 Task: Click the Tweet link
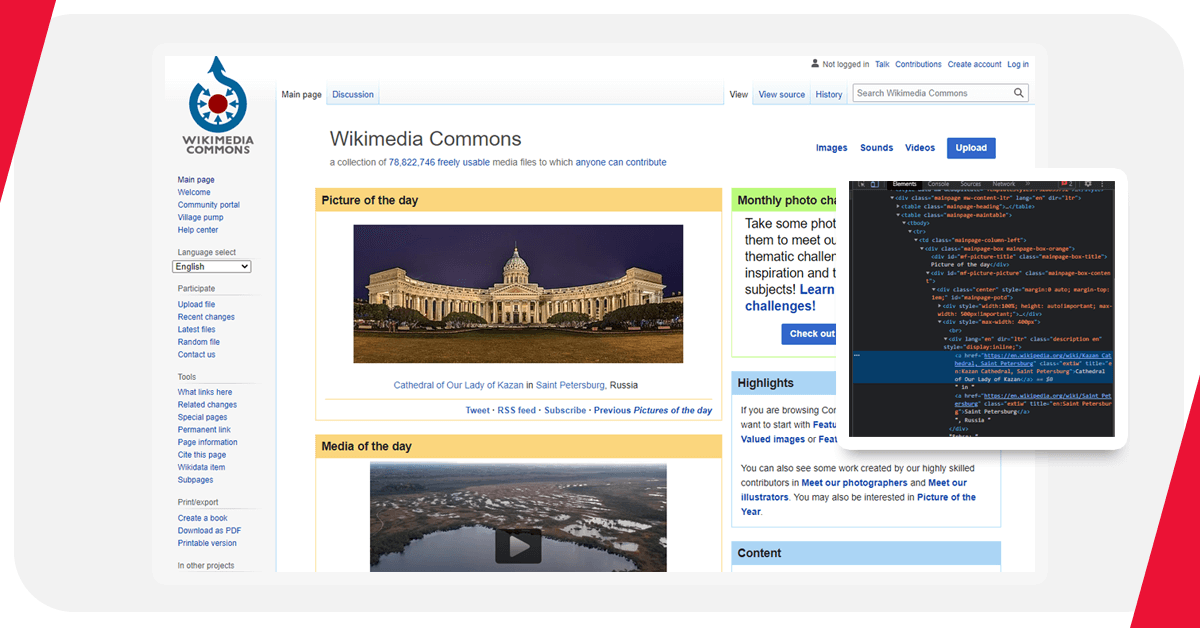tap(478, 410)
